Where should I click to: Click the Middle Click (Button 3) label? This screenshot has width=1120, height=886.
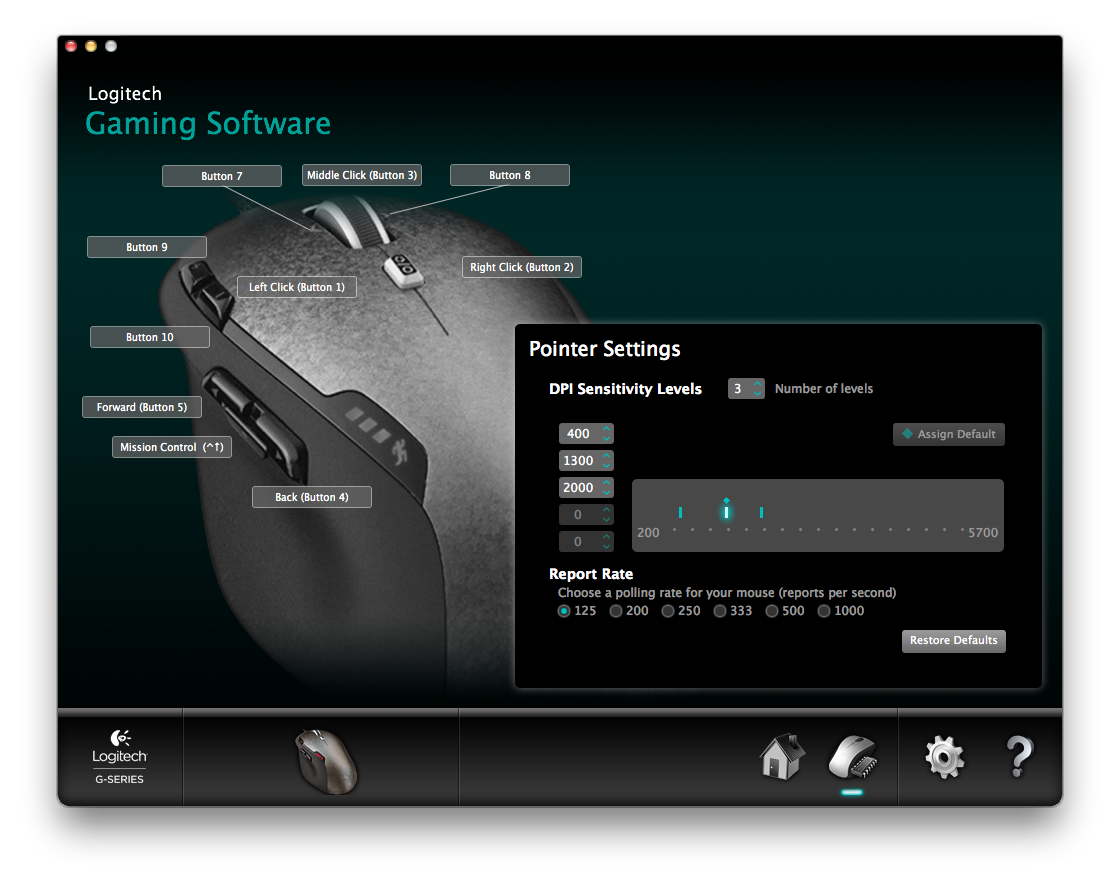361,175
